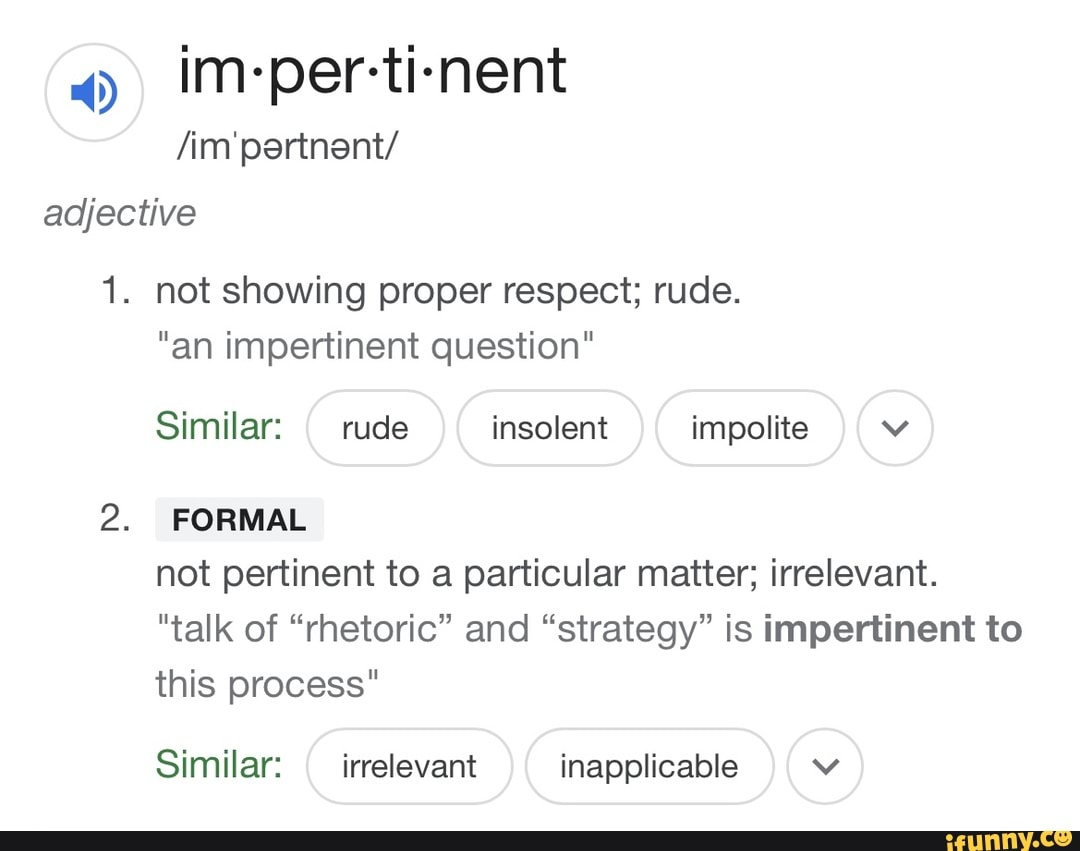Expand more synonyms next to "impolite"
The height and width of the screenshot is (851, 1080).
point(896,428)
